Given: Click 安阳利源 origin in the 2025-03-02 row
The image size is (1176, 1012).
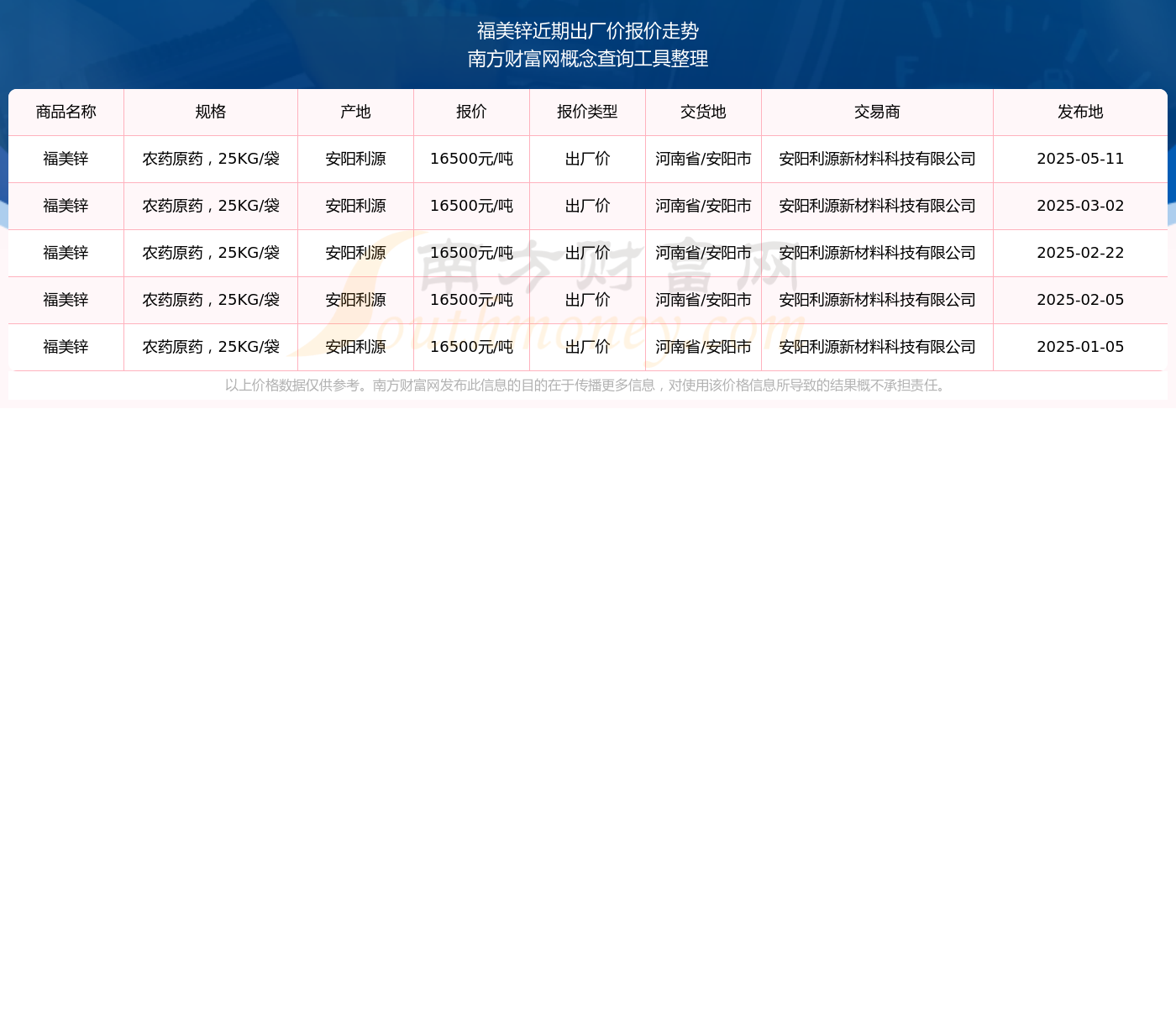Looking at the screenshot, I should [356, 207].
